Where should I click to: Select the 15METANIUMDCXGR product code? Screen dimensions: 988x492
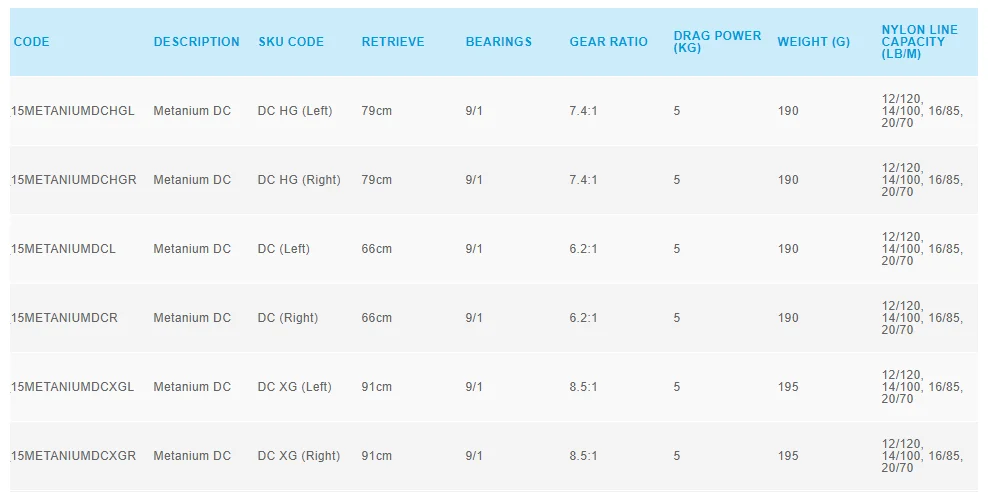[74, 456]
